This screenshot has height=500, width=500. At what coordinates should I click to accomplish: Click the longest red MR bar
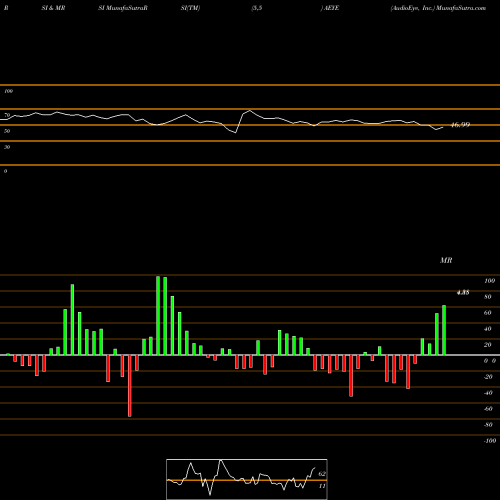(x=130, y=386)
